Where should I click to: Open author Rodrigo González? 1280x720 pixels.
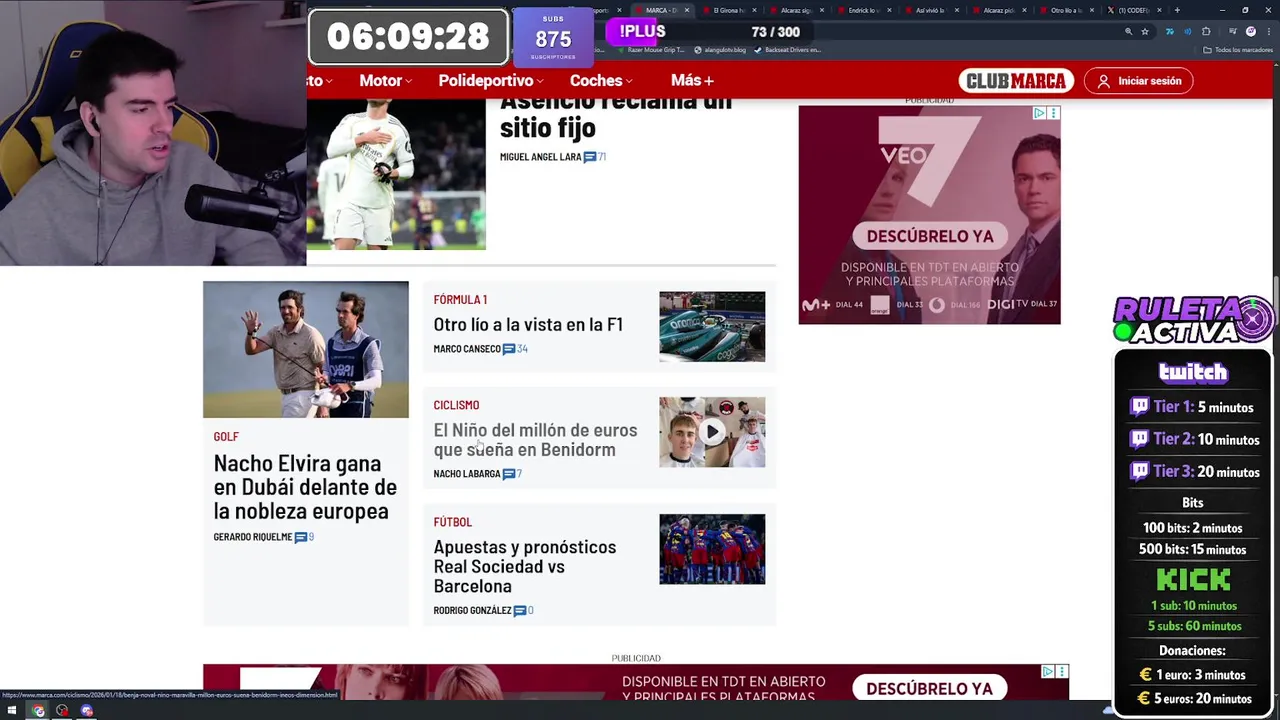click(472, 611)
